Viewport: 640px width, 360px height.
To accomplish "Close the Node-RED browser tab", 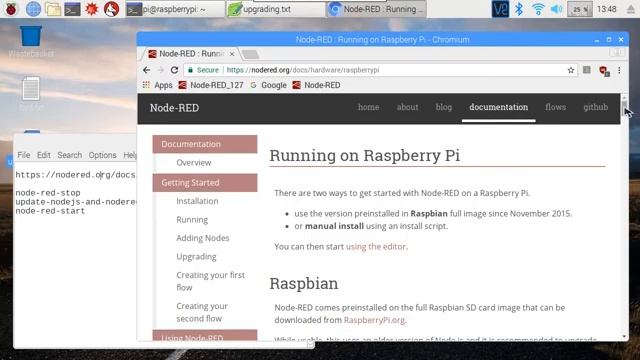I will click(232, 54).
